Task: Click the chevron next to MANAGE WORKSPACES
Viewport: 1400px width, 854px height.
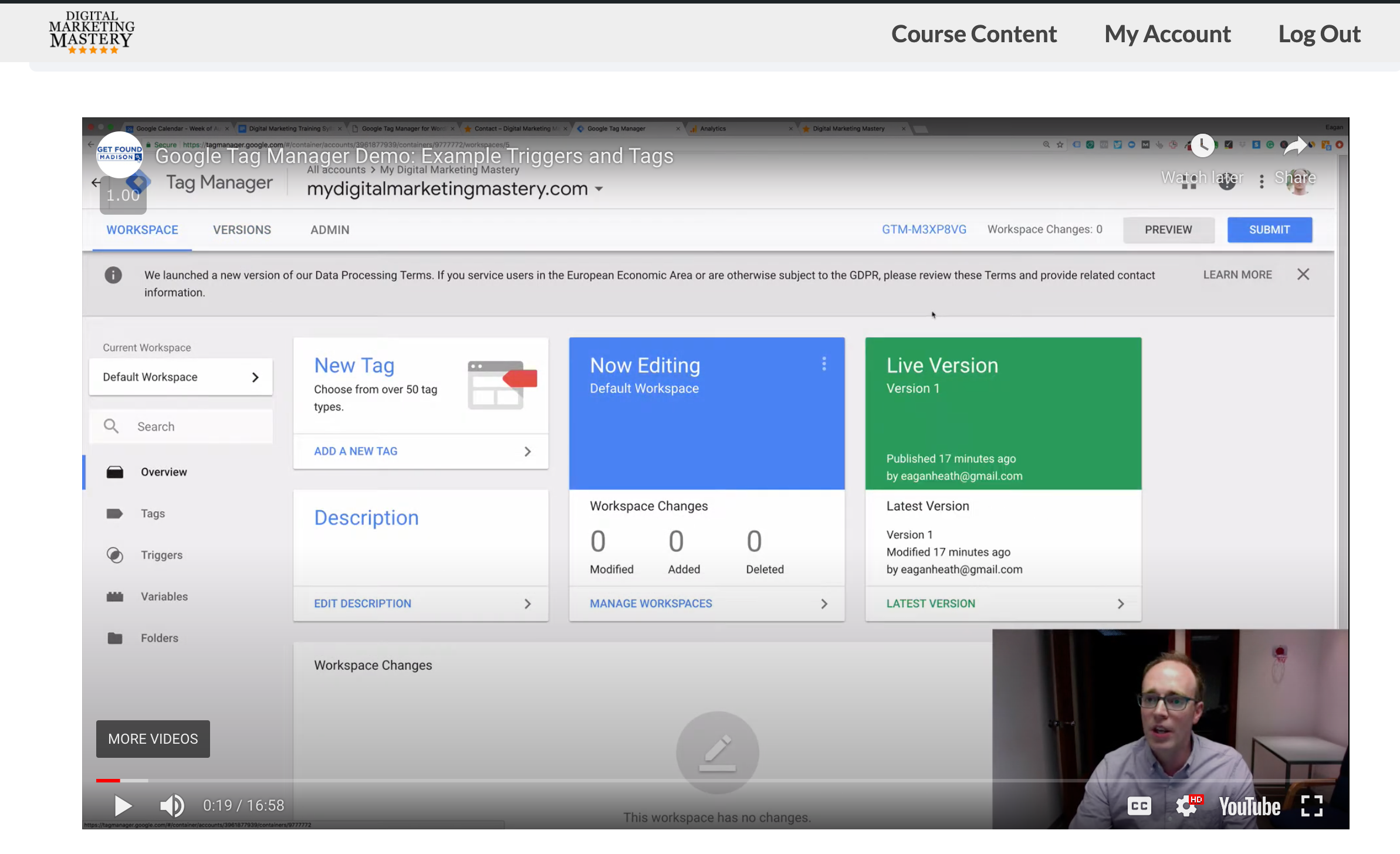Action: pyautogui.click(x=824, y=604)
